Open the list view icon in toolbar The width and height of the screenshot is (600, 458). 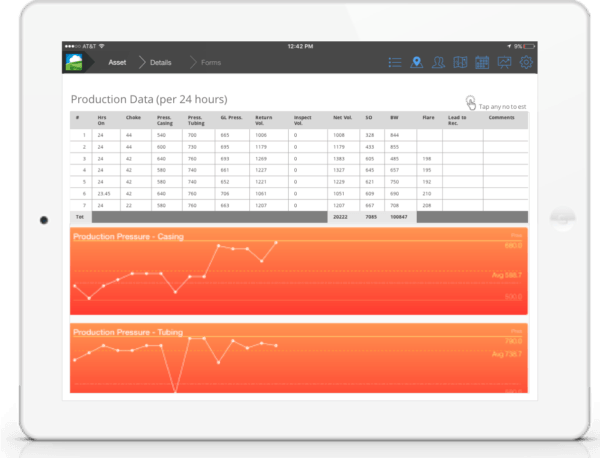coord(395,62)
